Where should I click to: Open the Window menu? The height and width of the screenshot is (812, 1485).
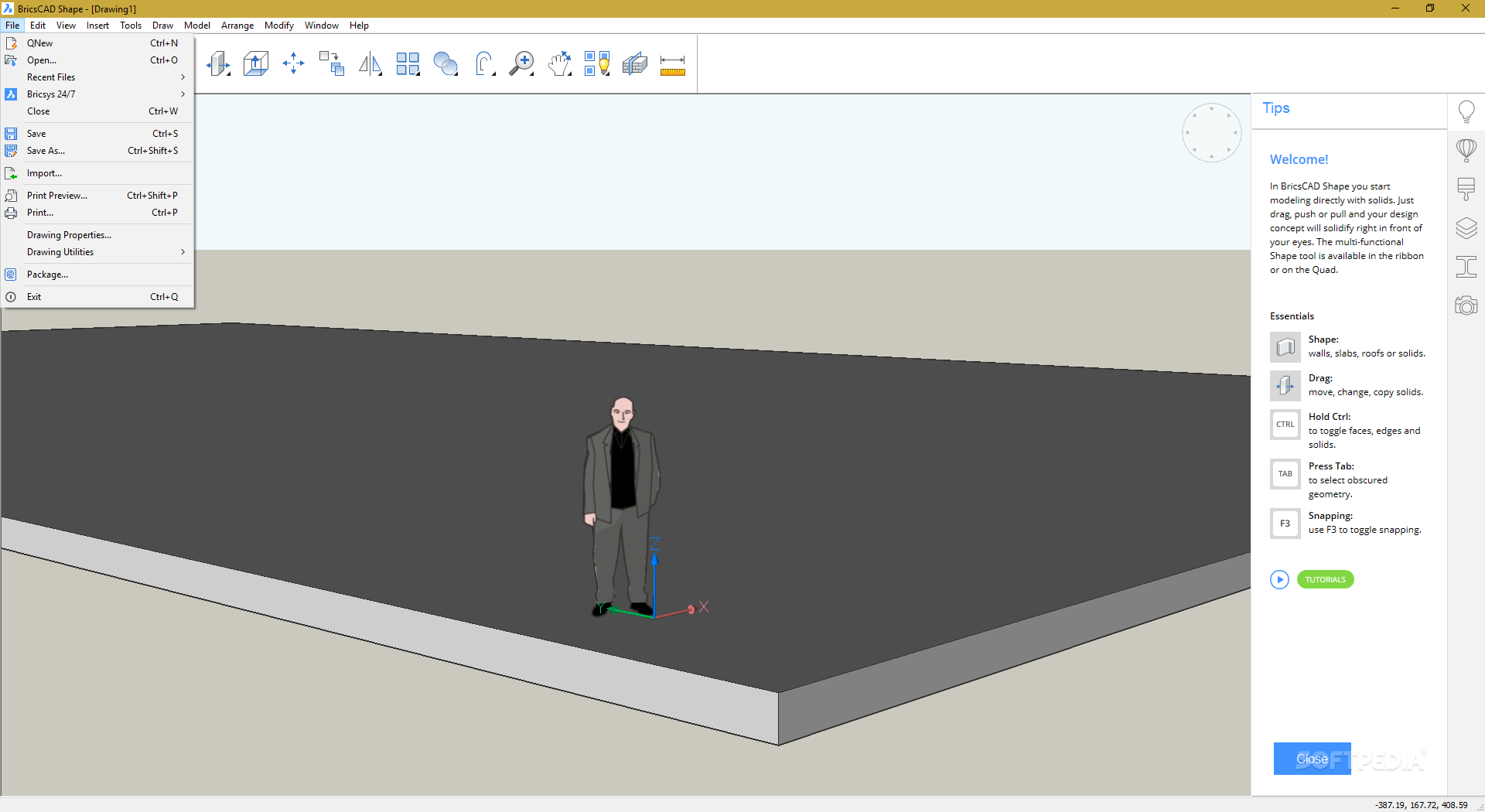coord(322,26)
